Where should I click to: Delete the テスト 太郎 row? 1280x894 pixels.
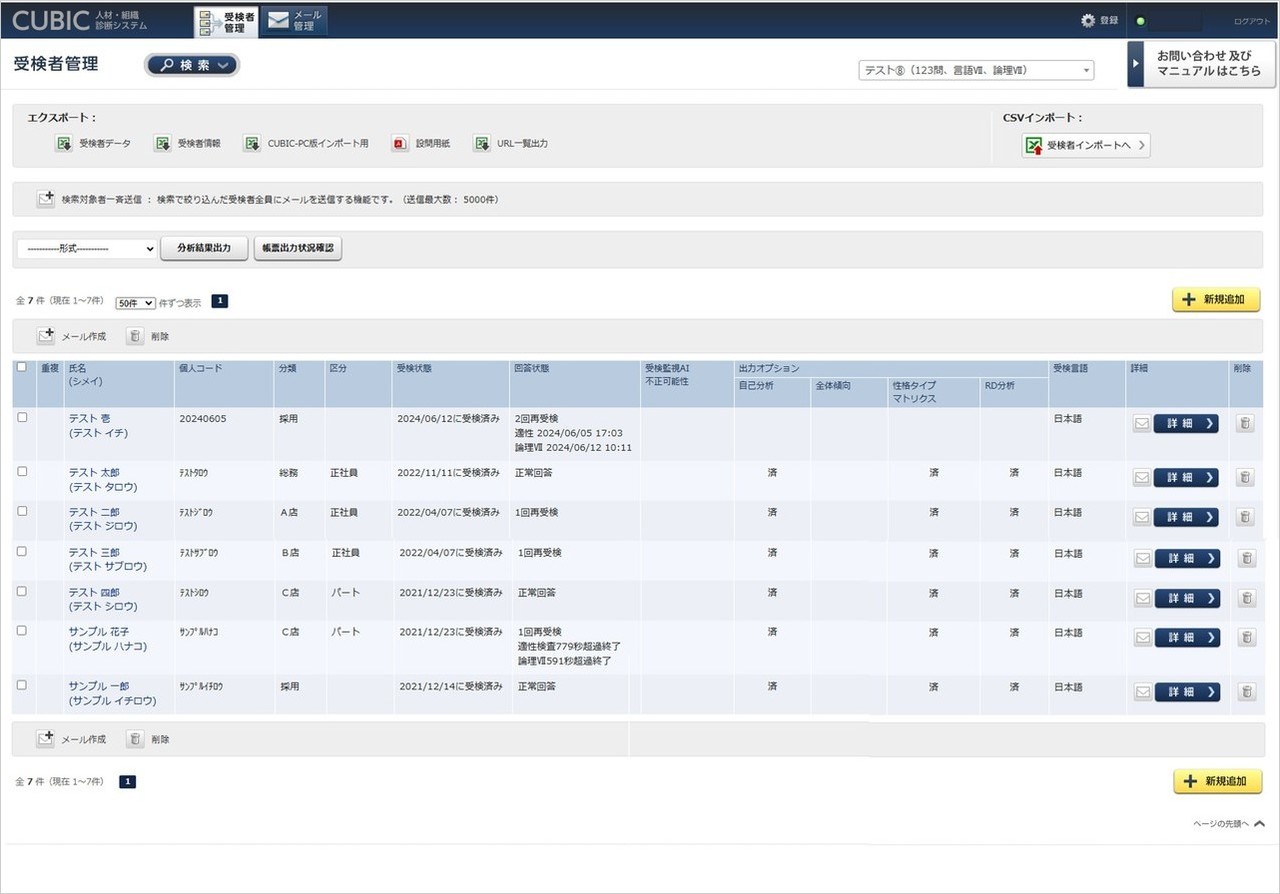pos(1245,478)
